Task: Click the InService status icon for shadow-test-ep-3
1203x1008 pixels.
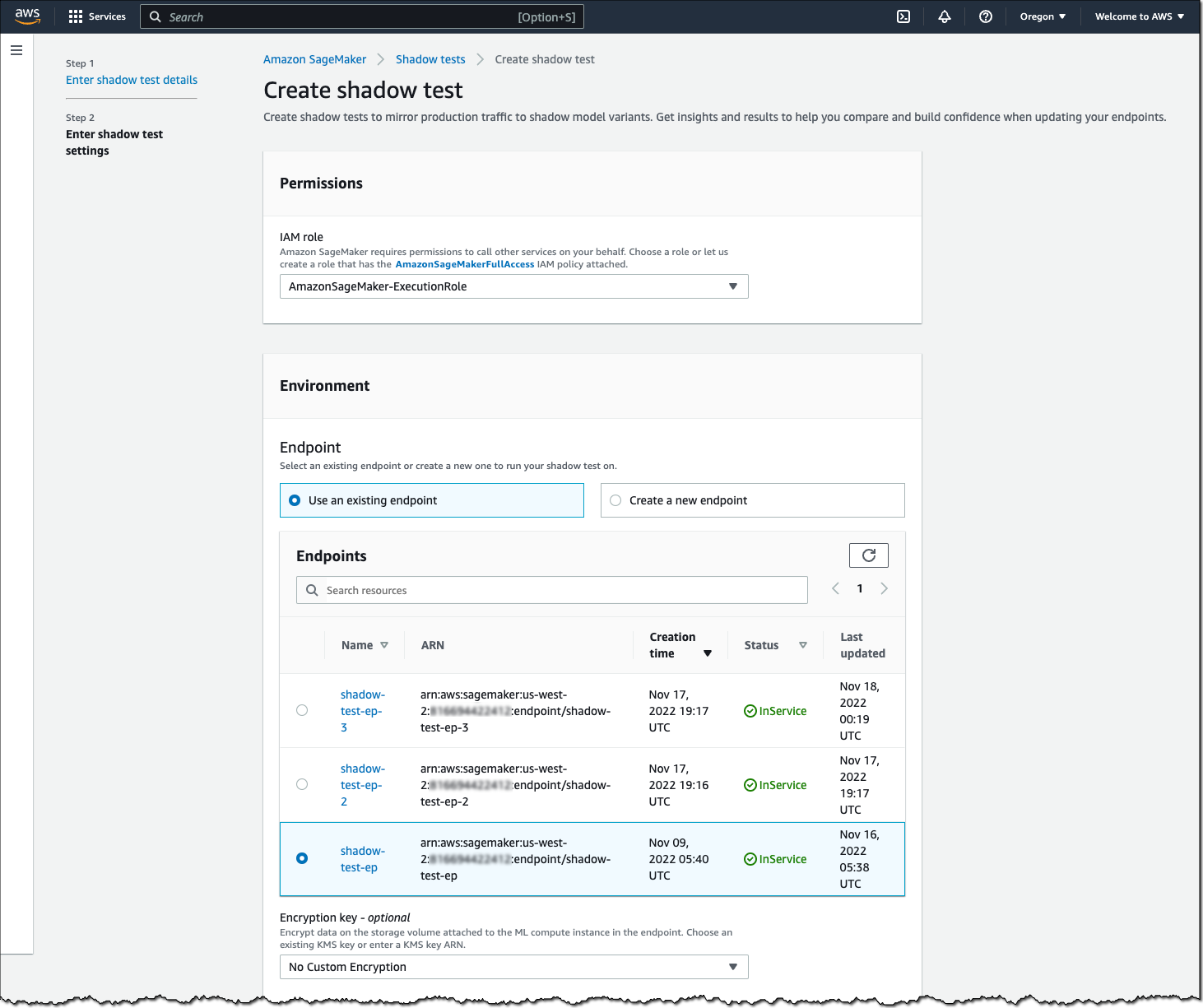Action: 750,711
